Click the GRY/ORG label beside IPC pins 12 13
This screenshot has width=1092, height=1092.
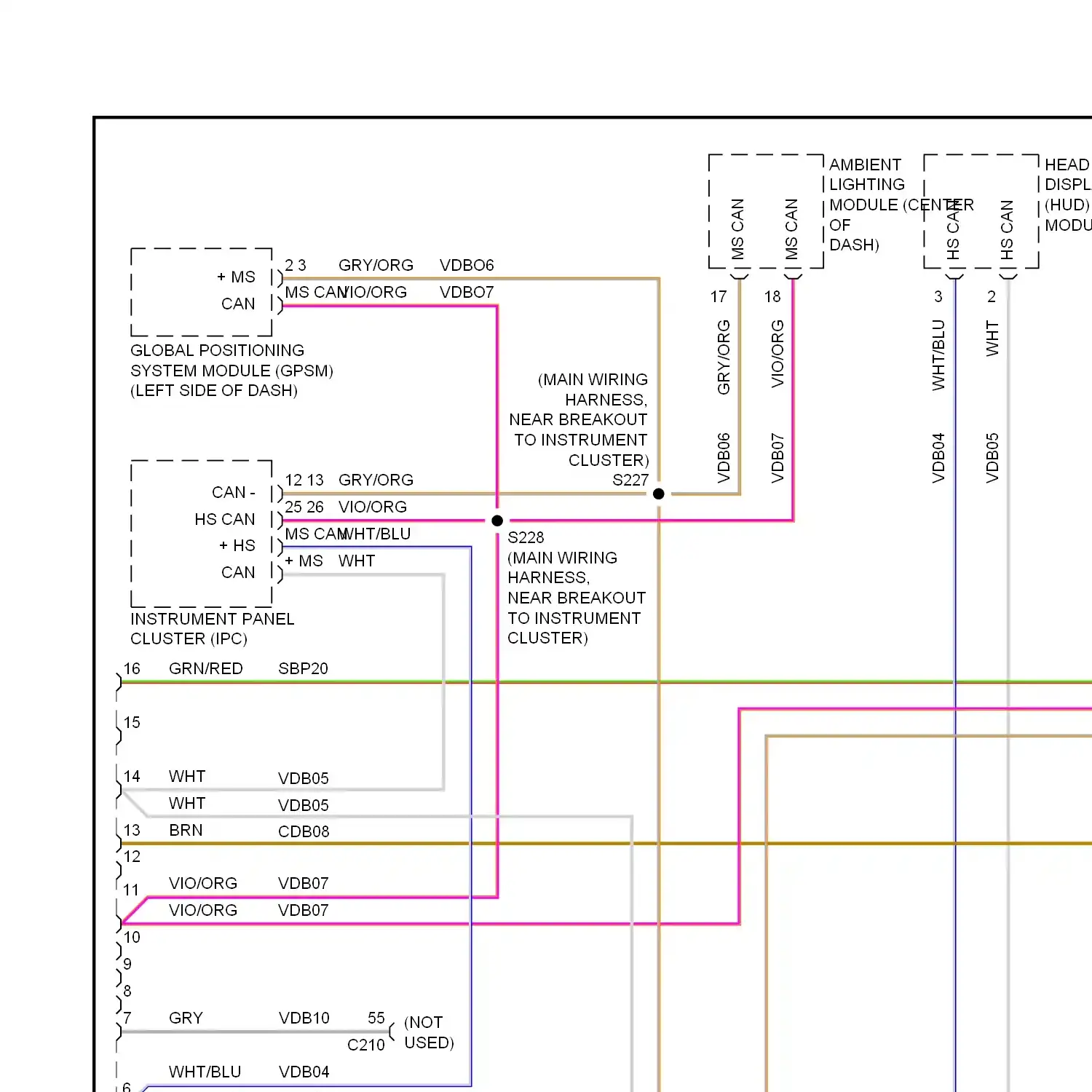(376, 480)
